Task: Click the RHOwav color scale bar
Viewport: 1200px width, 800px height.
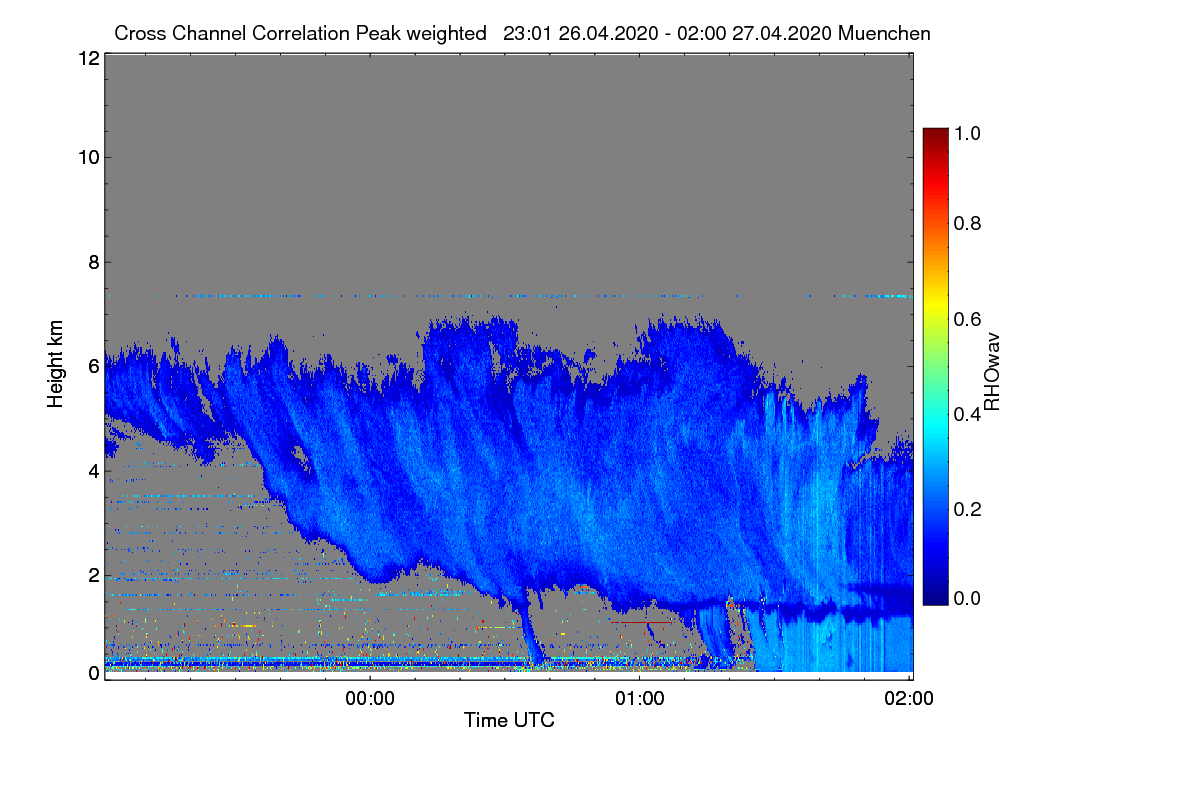Action: pos(935,366)
